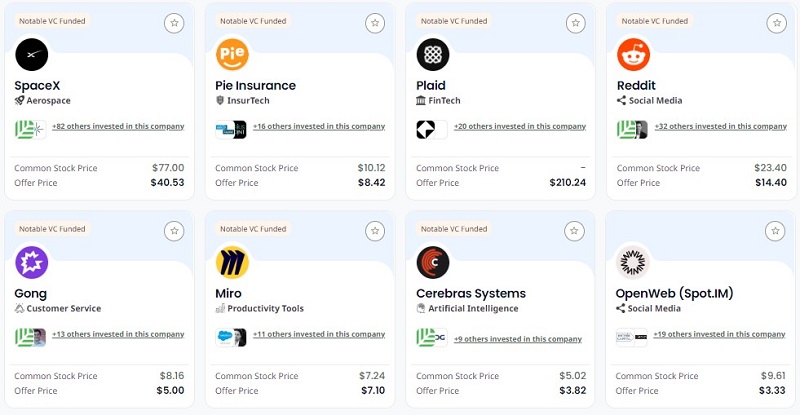View Plaid's "+20 others invested" link
The width and height of the screenshot is (800, 415).
pyautogui.click(x=520, y=127)
